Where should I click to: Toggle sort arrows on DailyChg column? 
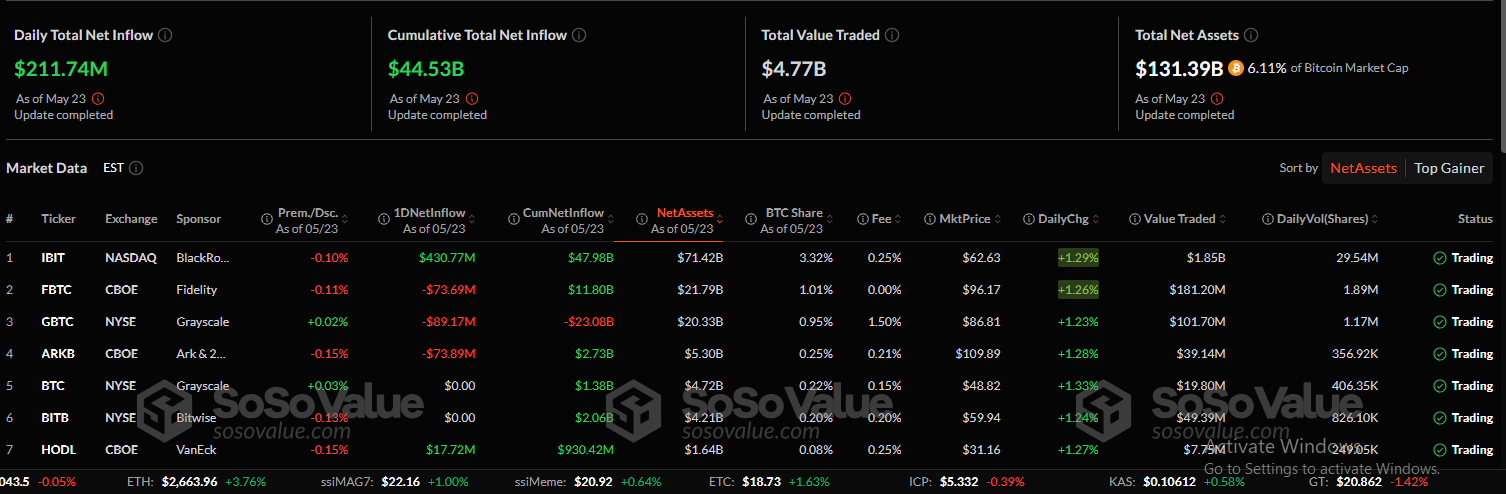[x=1096, y=219]
